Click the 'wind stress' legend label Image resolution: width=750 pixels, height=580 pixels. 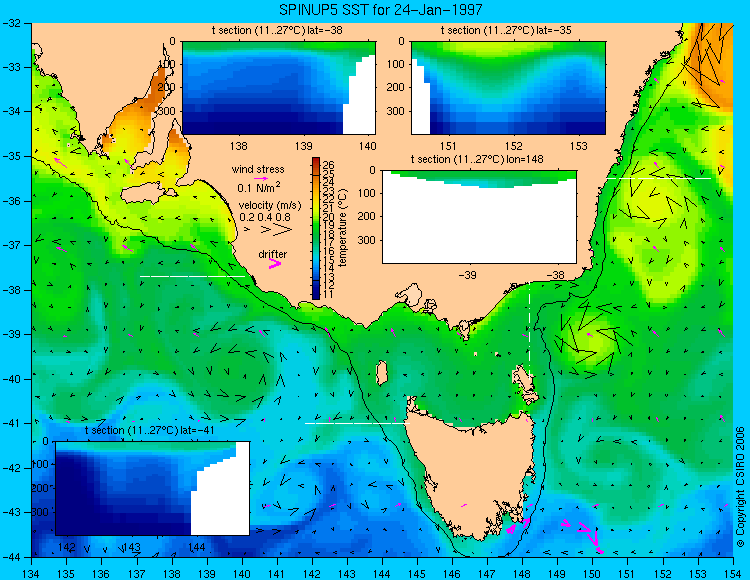pyautogui.click(x=258, y=169)
